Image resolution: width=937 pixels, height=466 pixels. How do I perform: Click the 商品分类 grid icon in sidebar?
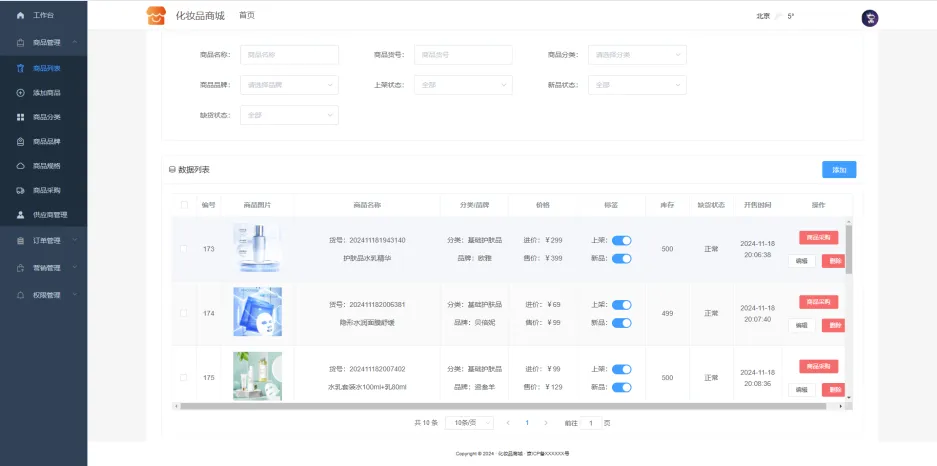click(21, 117)
